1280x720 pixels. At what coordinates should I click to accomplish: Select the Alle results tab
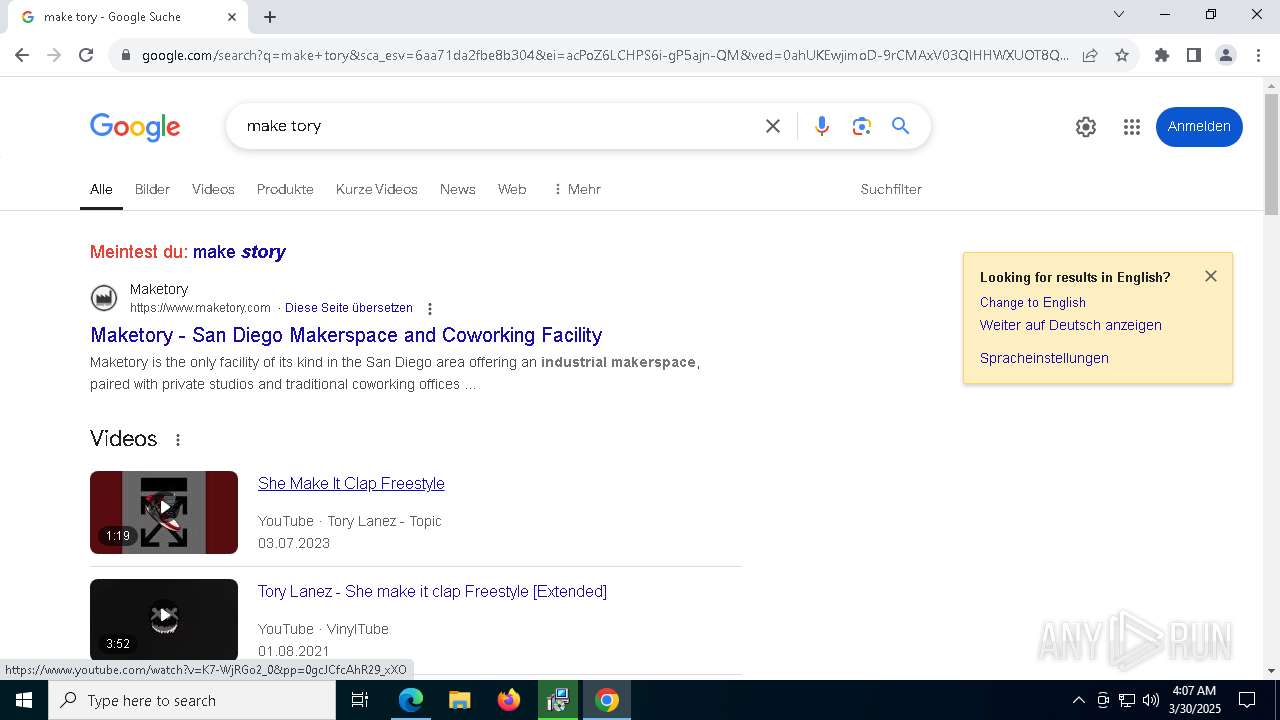101,189
